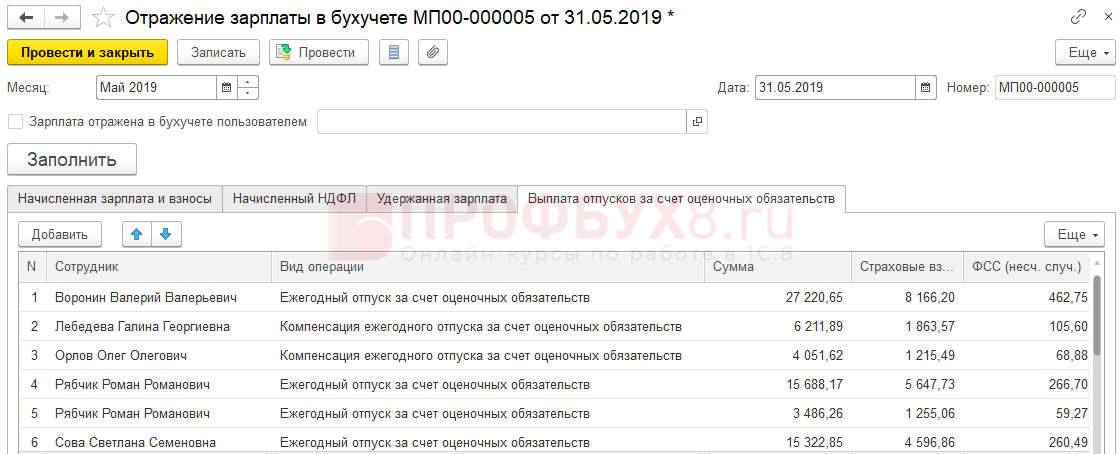Image resolution: width=1120 pixels, height=454 pixels.
Task: Move table row down with blue arrow
Action: point(166,234)
